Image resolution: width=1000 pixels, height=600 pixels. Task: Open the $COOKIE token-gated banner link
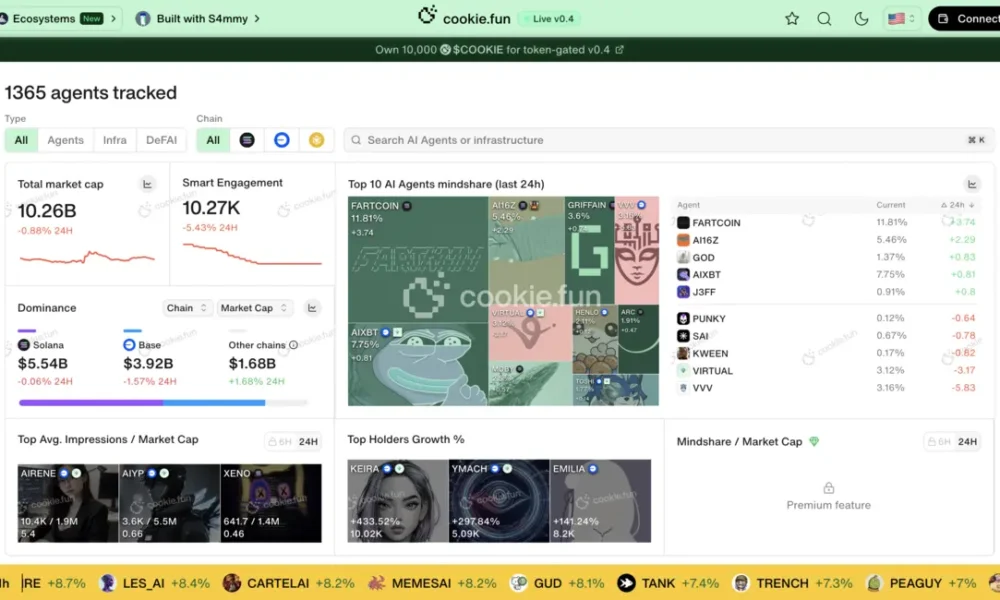(x=499, y=50)
